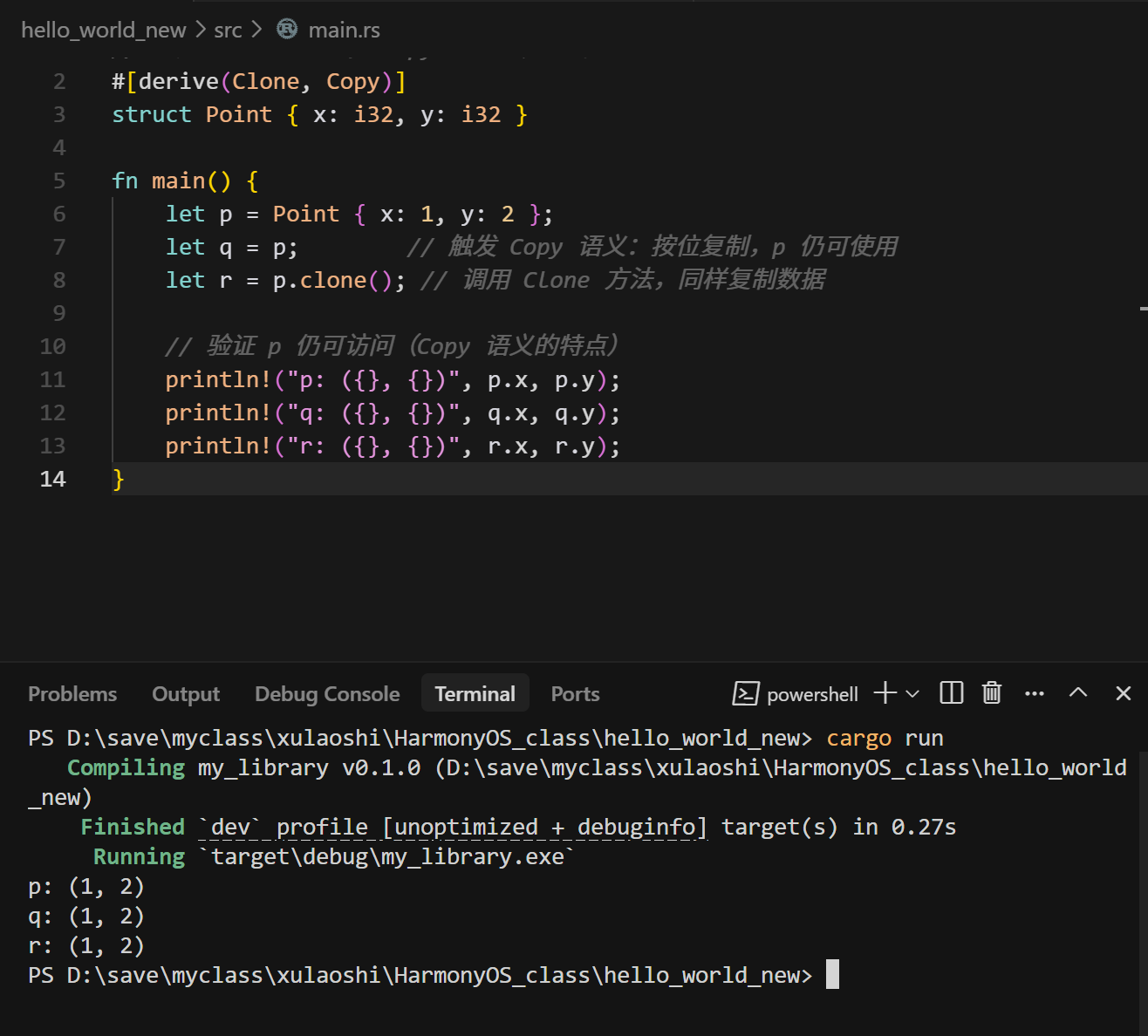Kill terminal with trash icon
This screenshot has height=1036, width=1148.
point(992,692)
